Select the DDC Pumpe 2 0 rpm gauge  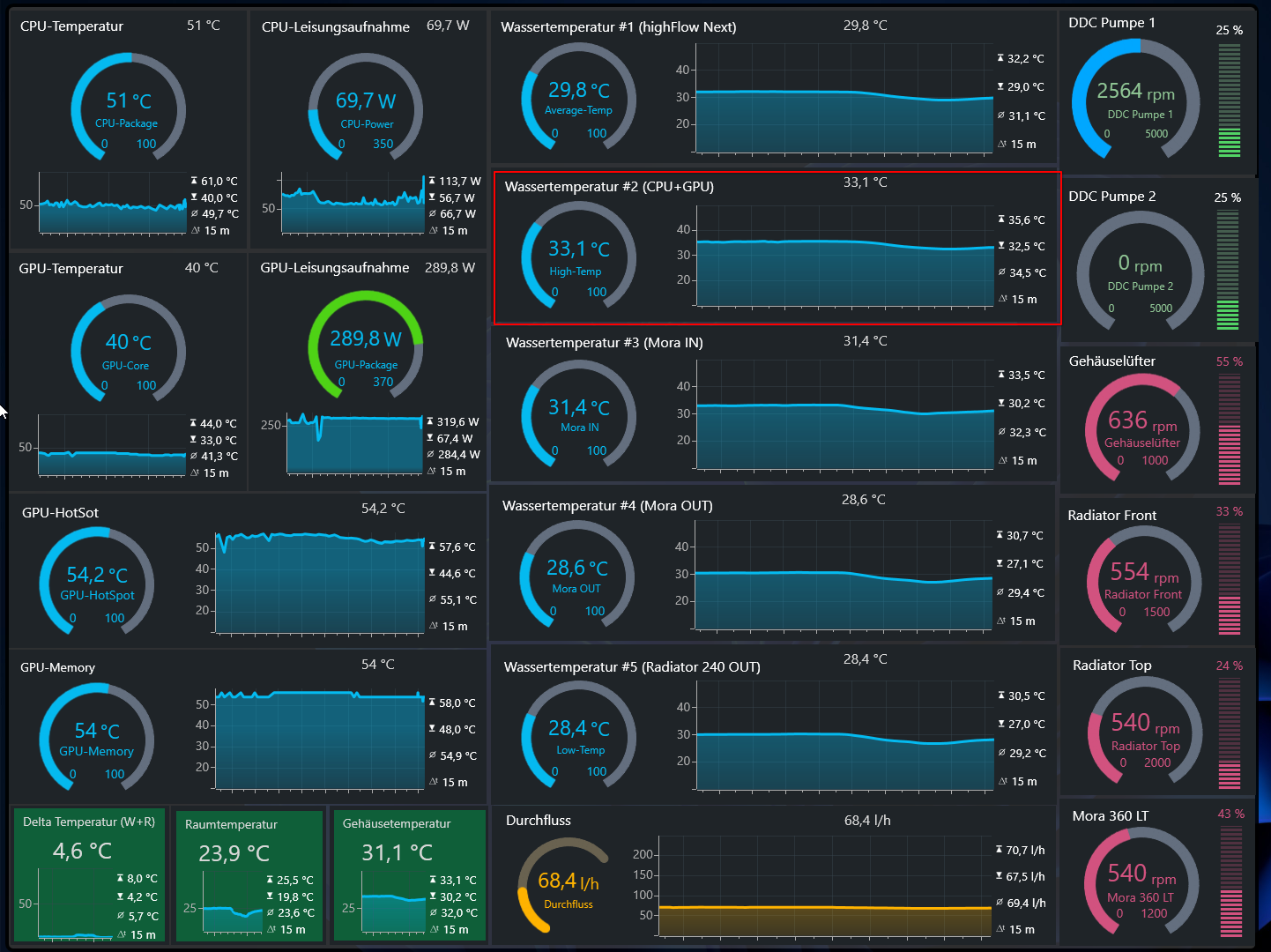pyautogui.click(x=1141, y=272)
